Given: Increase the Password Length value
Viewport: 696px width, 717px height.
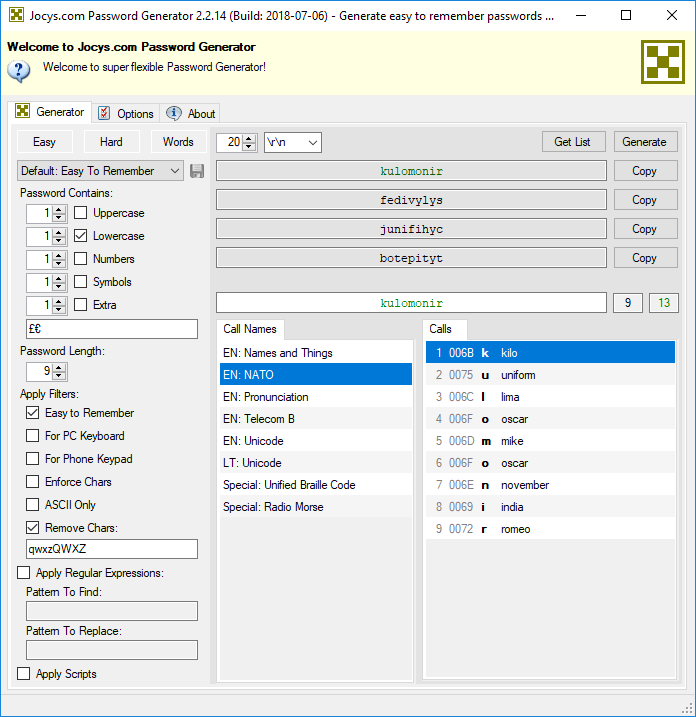Looking at the screenshot, I should (59, 368).
